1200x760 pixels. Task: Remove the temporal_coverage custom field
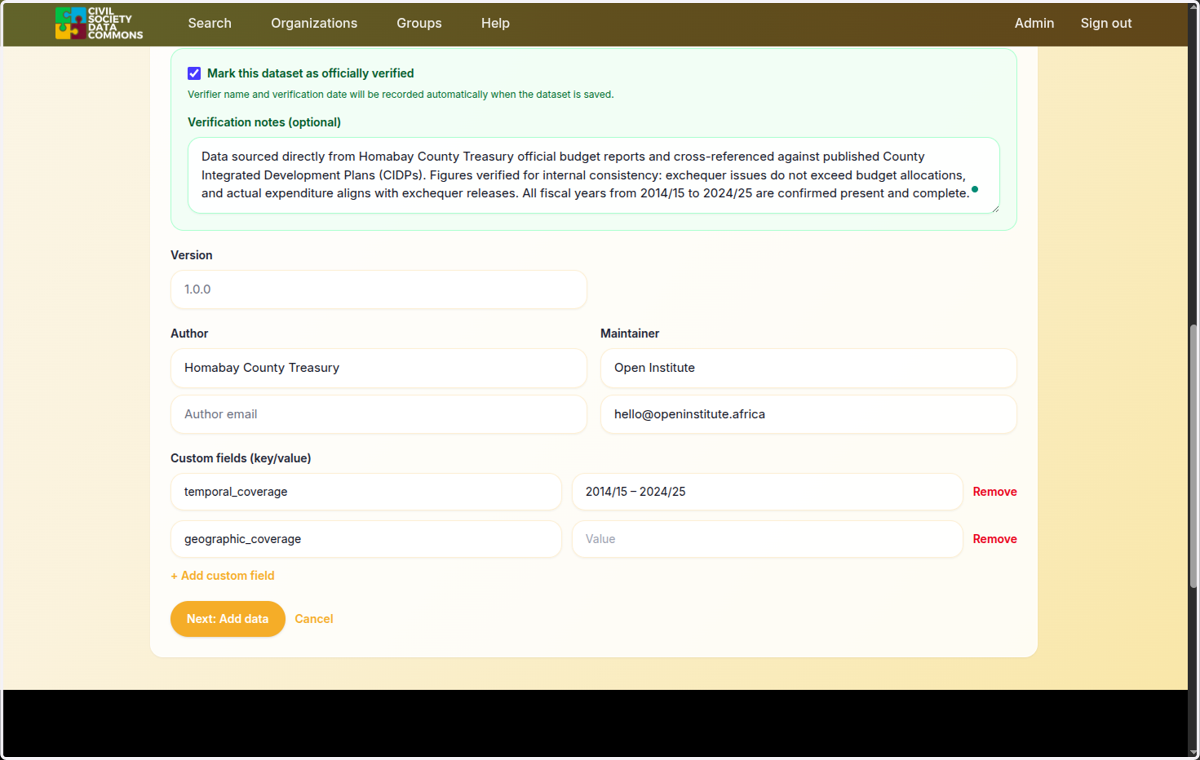[995, 492]
